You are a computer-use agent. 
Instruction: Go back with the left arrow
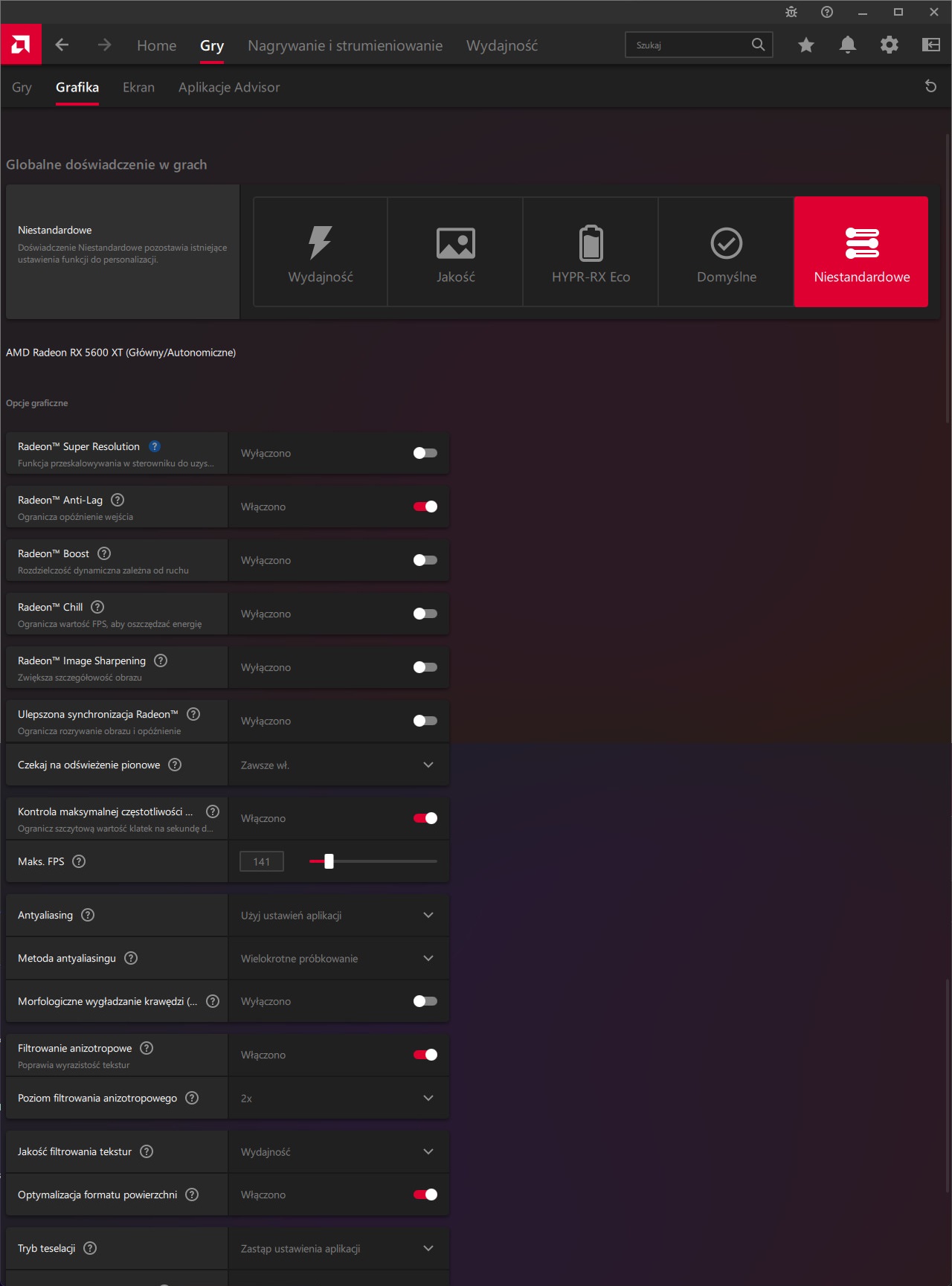pos(62,45)
